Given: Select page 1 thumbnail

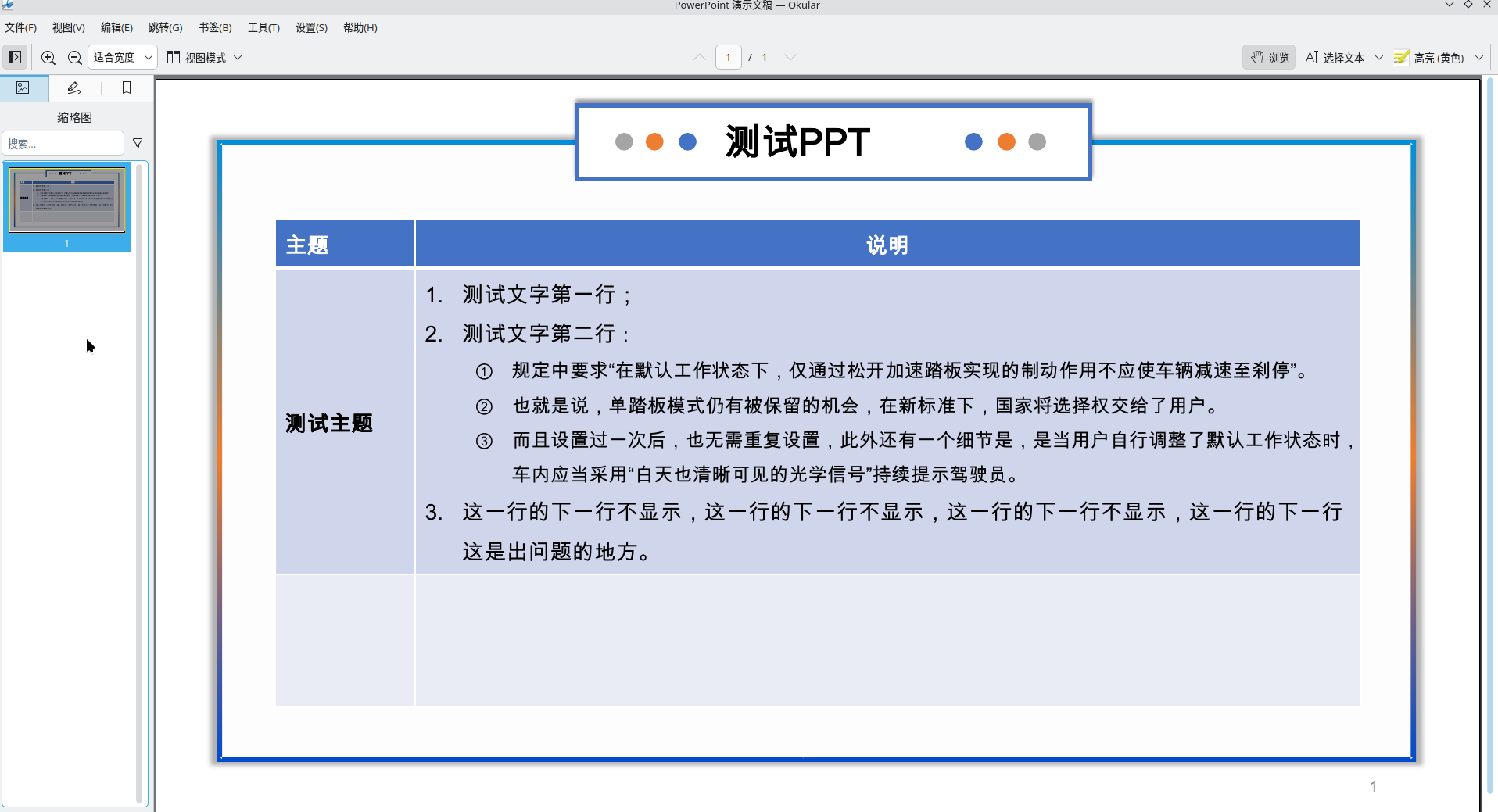Looking at the screenshot, I should coord(66,200).
